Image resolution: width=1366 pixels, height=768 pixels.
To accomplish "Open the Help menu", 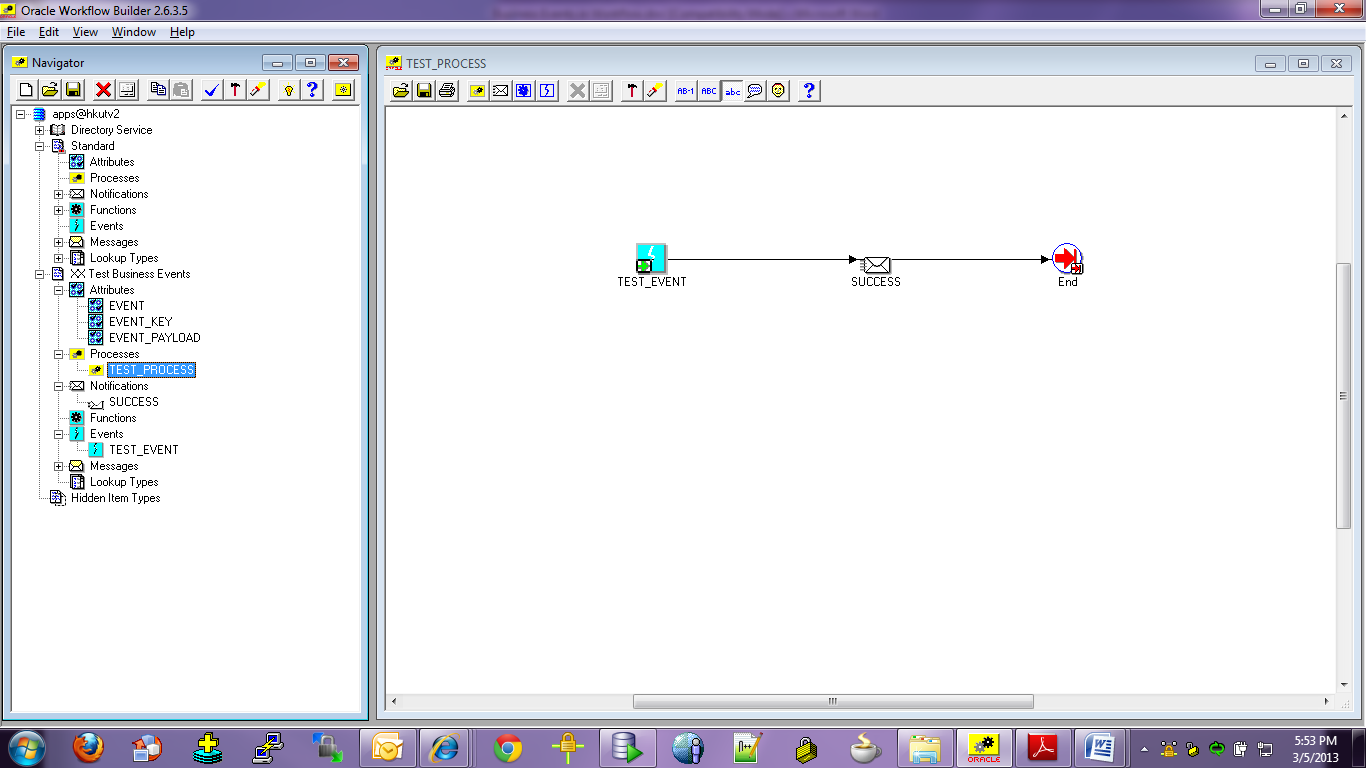I will tap(182, 32).
